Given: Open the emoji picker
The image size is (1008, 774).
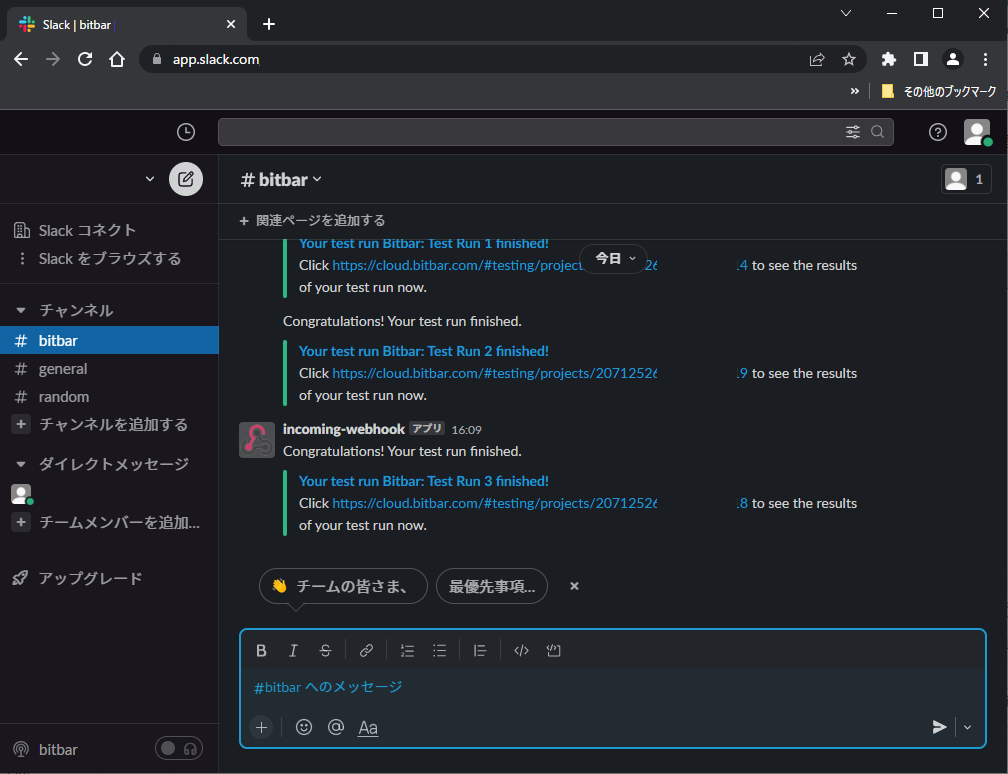Looking at the screenshot, I should click(303, 727).
